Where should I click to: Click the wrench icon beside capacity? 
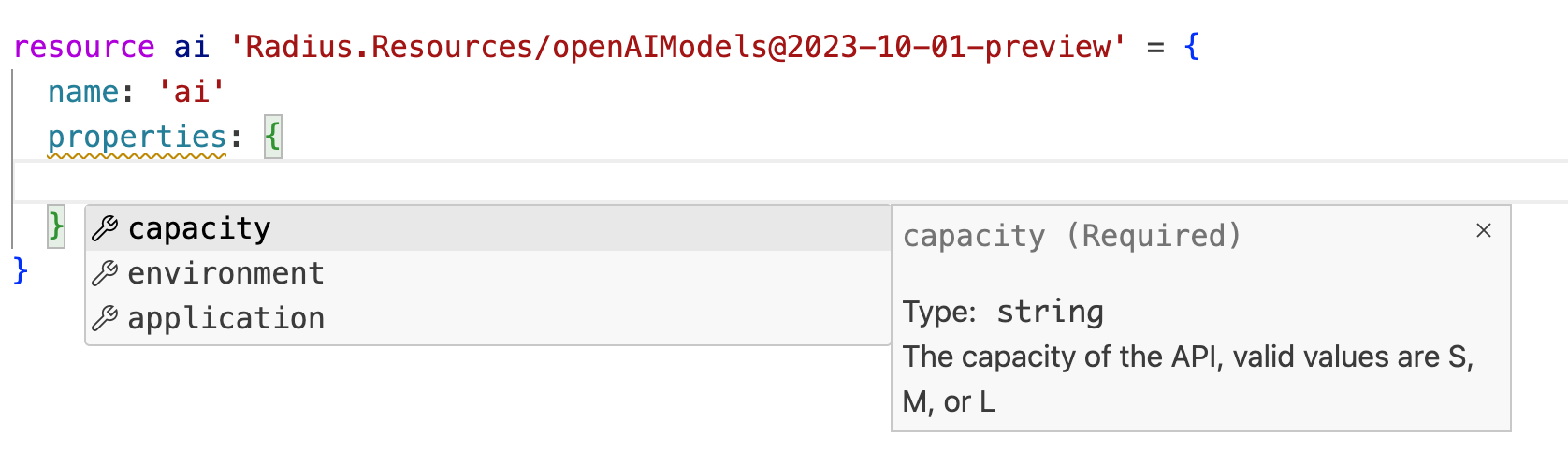point(105,228)
